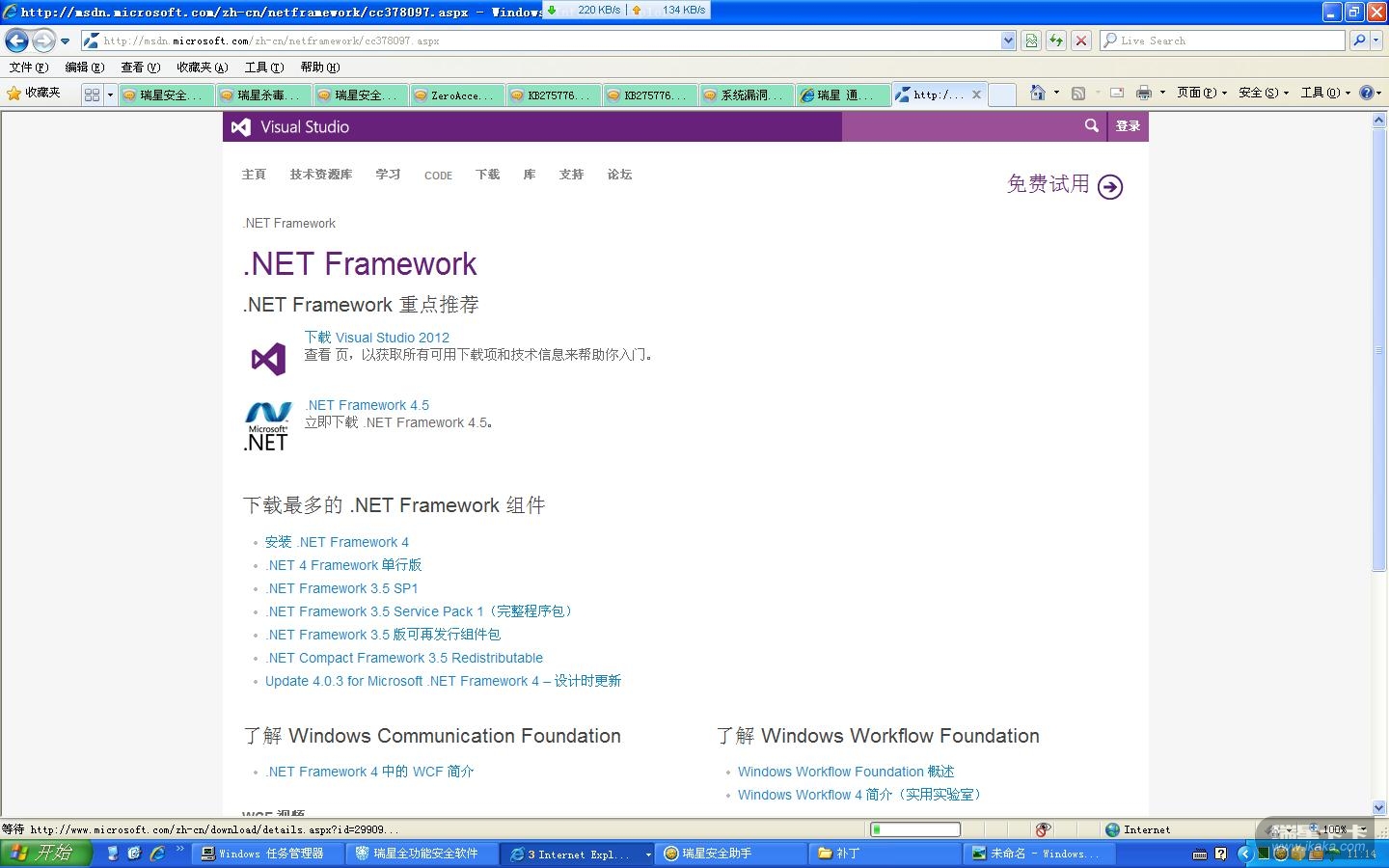Viewport: 1389px width, 868px height.
Task: Expand the Home button dropdown arrow
Action: tap(1056, 93)
